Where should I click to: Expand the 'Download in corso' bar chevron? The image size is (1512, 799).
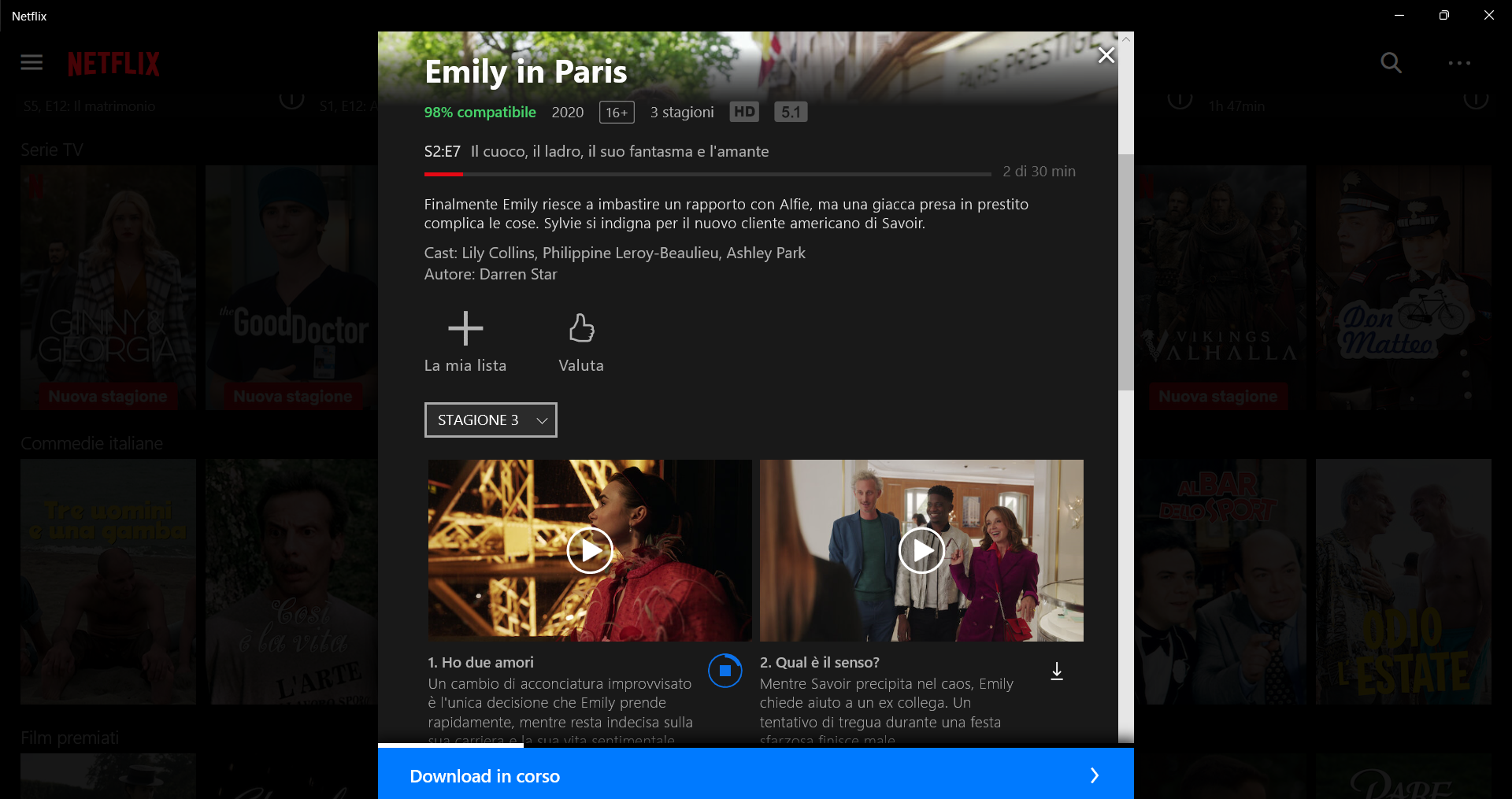coord(1094,776)
